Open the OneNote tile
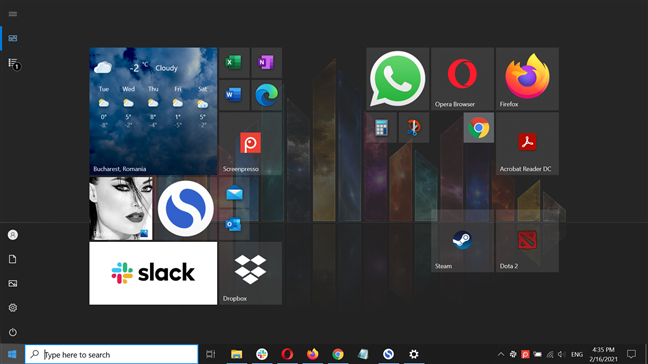The height and width of the screenshot is (364, 648). [267, 63]
